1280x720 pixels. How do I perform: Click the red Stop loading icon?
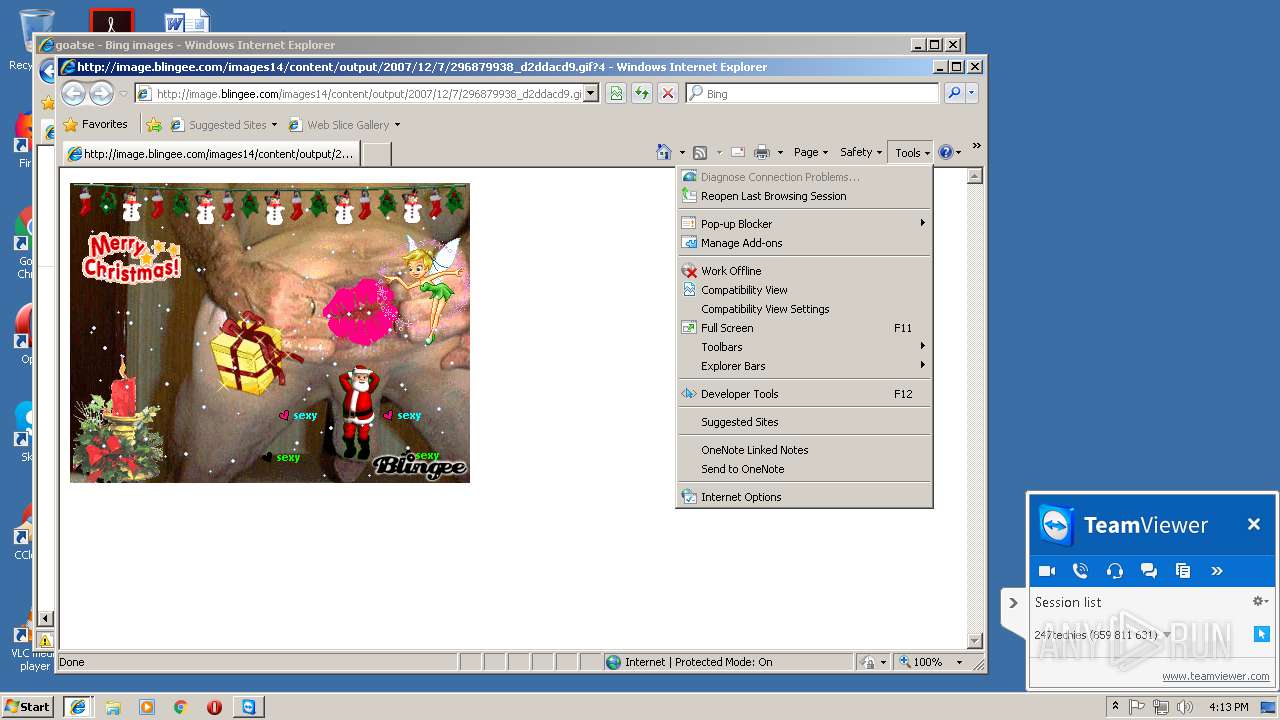tap(668, 93)
